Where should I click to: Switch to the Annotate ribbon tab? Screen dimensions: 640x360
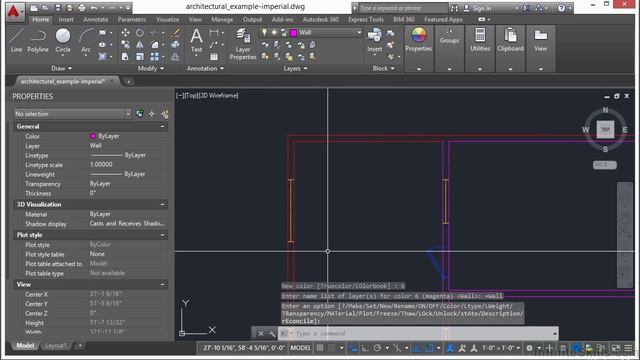96,19
